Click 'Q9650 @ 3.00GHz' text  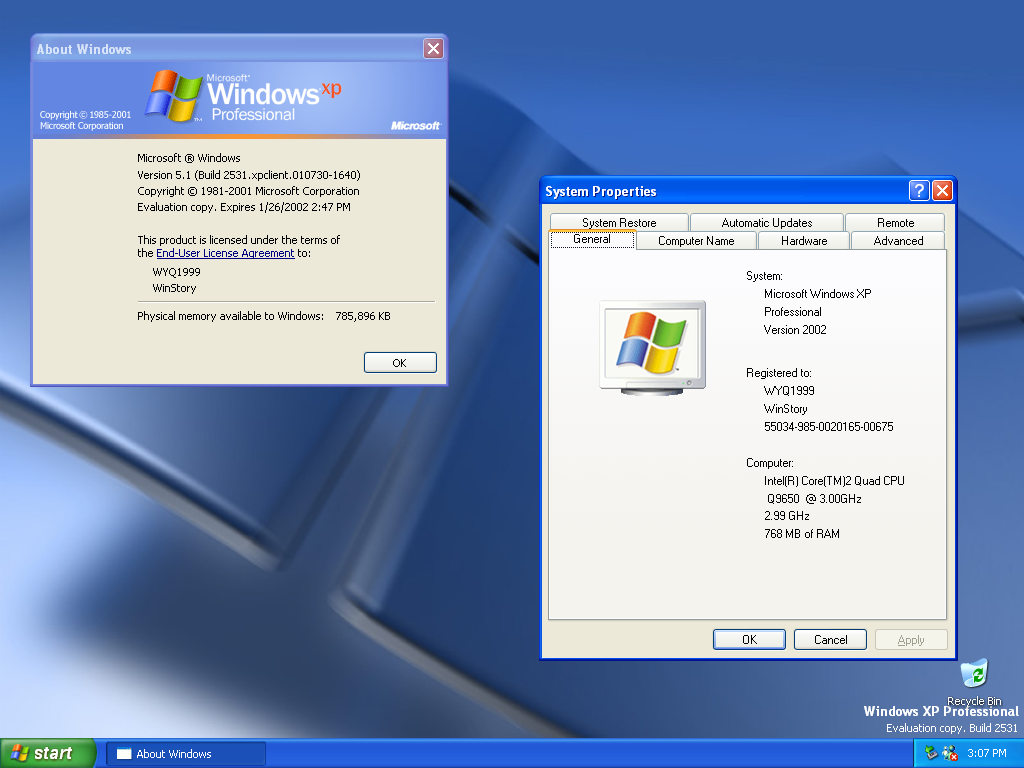click(x=814, y=499)
